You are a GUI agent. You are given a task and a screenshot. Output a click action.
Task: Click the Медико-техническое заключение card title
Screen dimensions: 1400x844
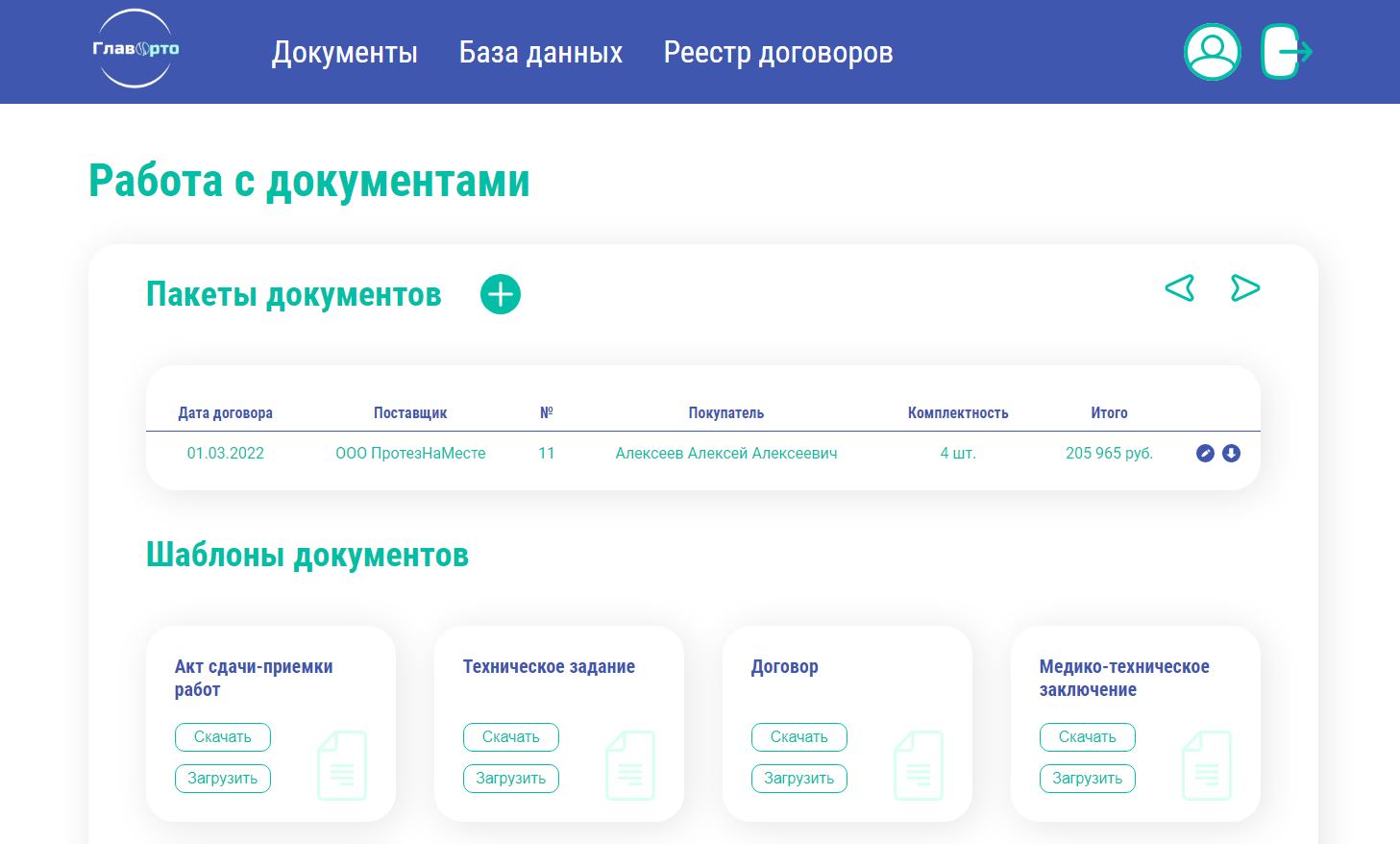point(1124,678)
